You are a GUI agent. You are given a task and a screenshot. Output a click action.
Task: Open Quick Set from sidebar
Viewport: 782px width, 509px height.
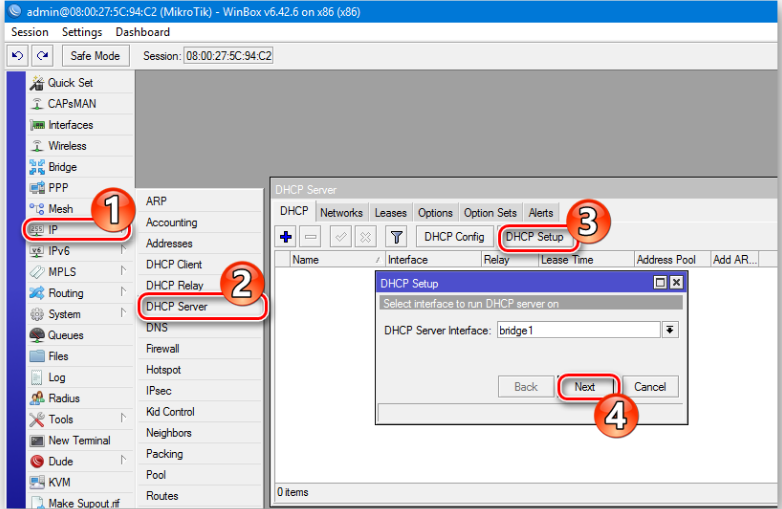pos(80,83)
